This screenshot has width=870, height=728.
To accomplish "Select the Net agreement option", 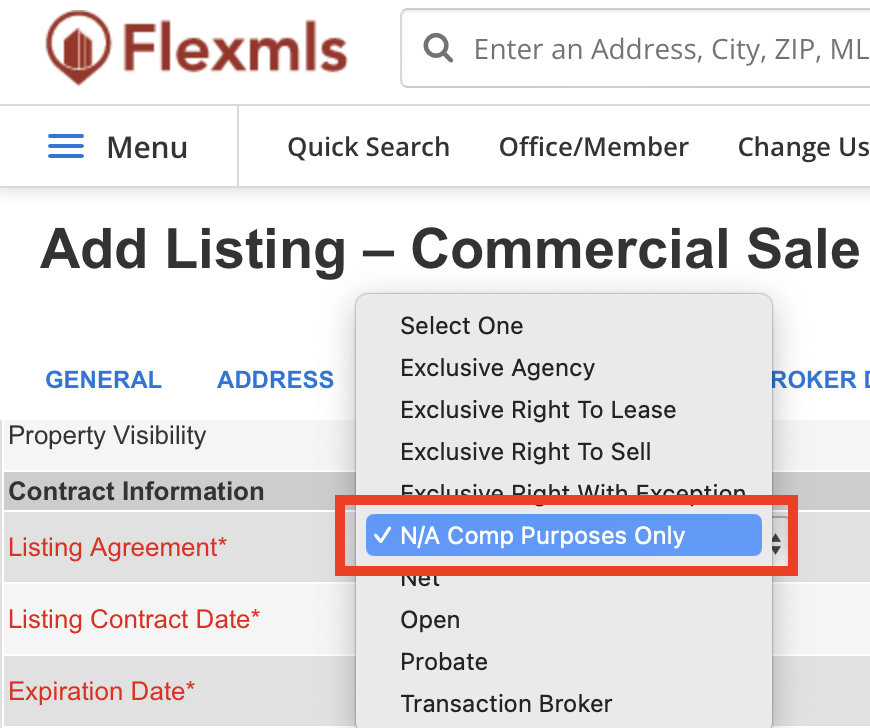I will click(x=420, y=580).
